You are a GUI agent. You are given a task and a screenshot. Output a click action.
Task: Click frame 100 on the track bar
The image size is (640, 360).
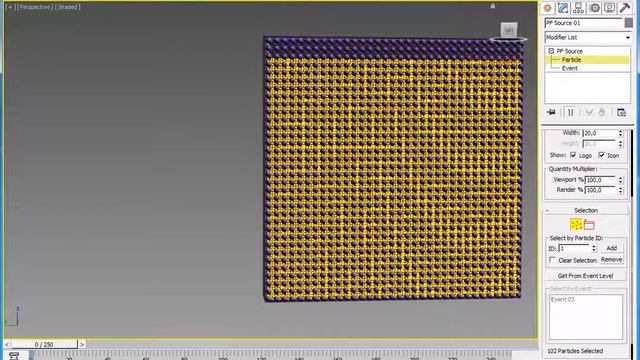[x=223, y=356]
